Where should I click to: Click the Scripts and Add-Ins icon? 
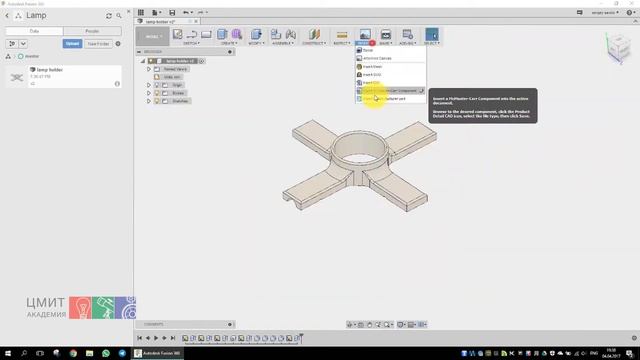click(407, 34)
